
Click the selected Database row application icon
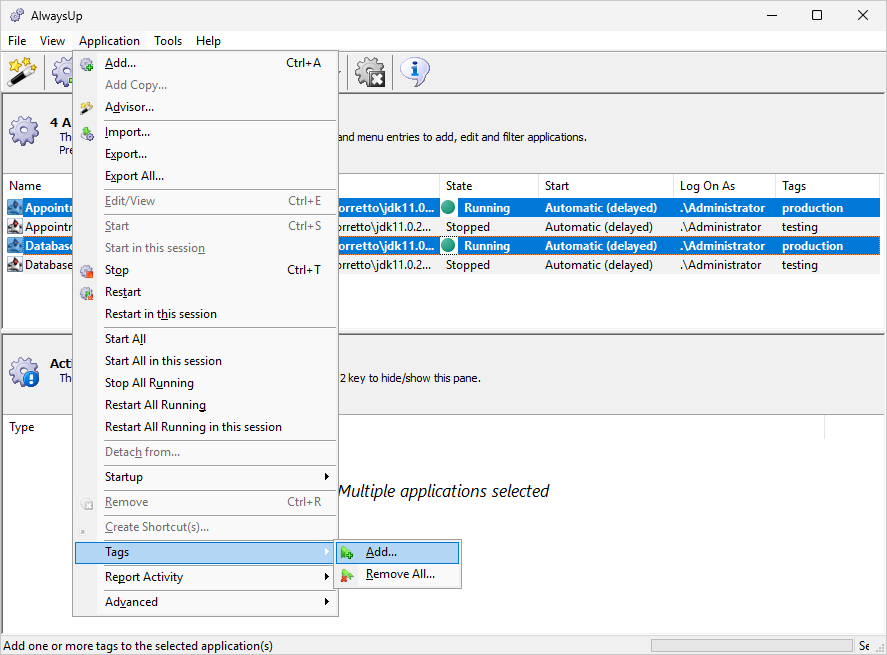(x=15, y=245)
